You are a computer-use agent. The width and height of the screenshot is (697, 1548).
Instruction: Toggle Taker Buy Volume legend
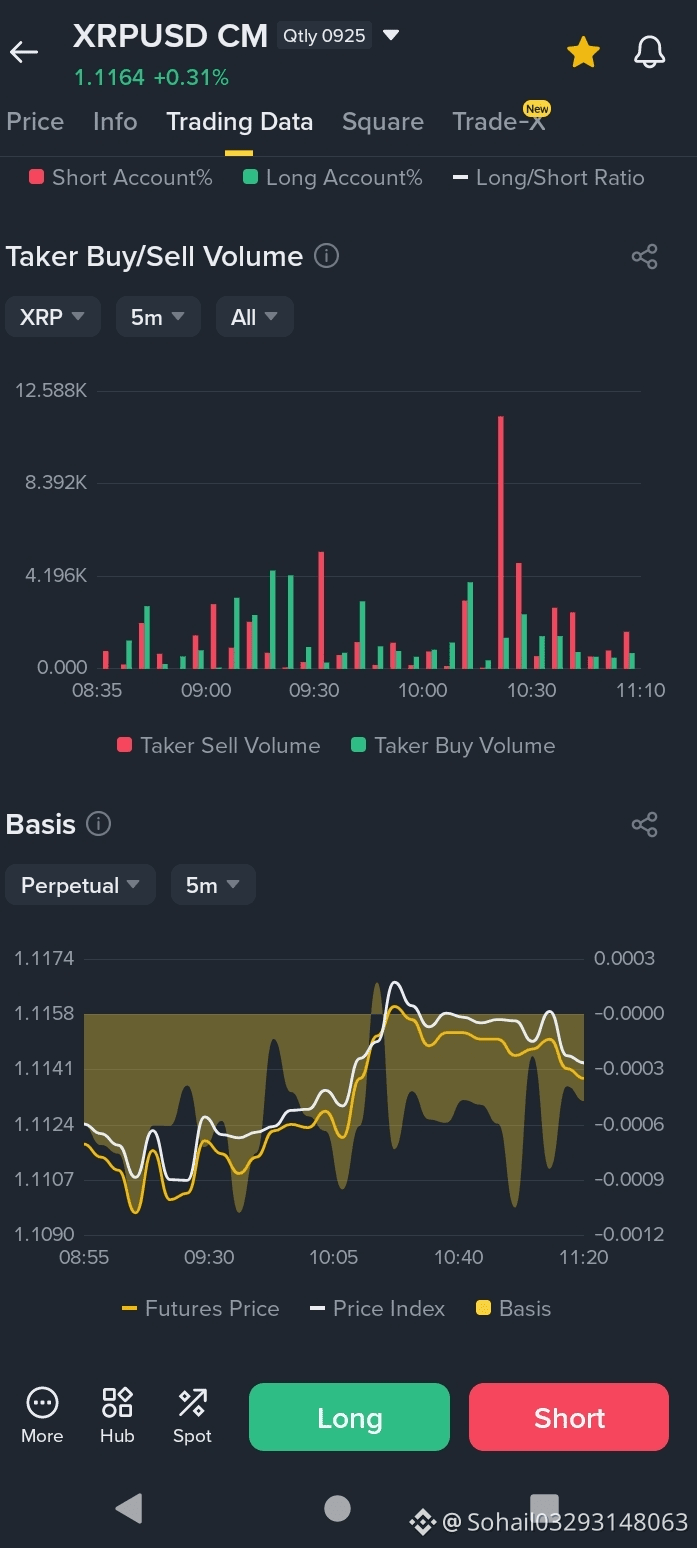(x=453, y=745)
